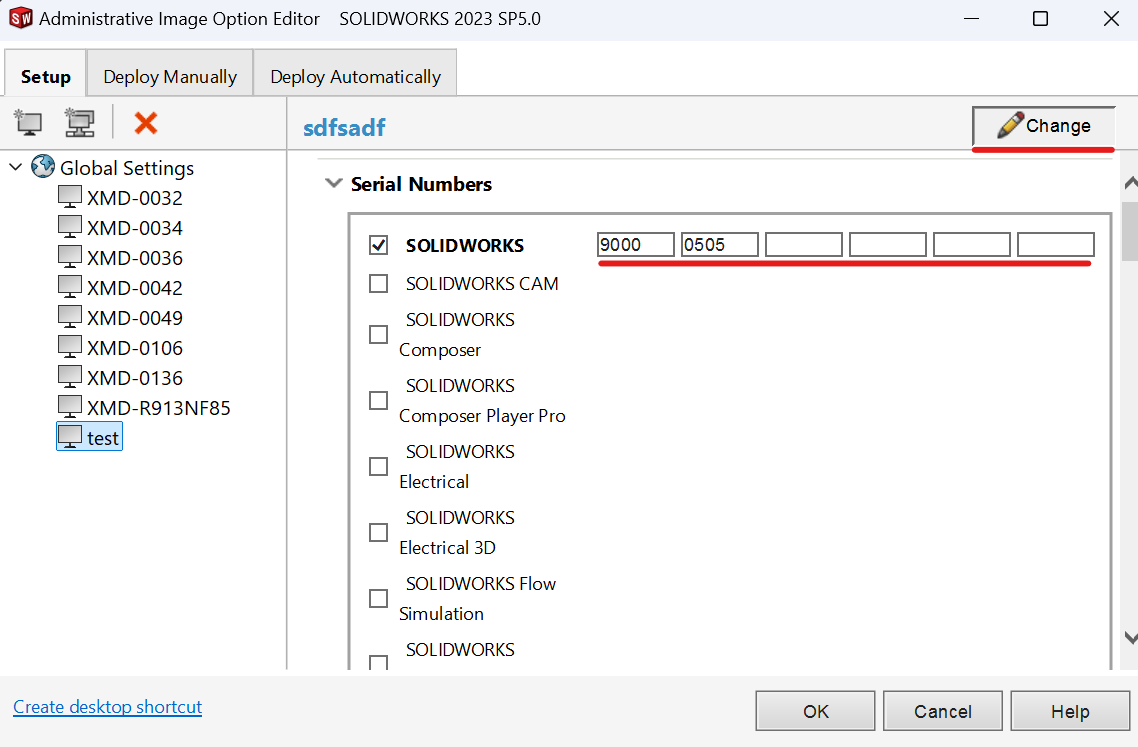Screen dimensions: 1138x747
Task: Select the XMD-0032 computer icon
Action: click(x=70, y=197)
